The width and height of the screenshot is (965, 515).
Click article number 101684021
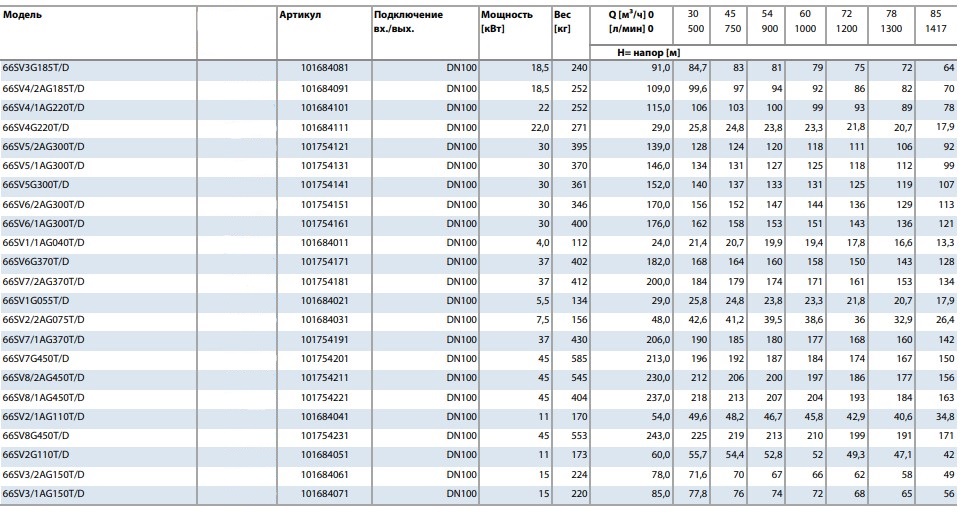(325, 300)
